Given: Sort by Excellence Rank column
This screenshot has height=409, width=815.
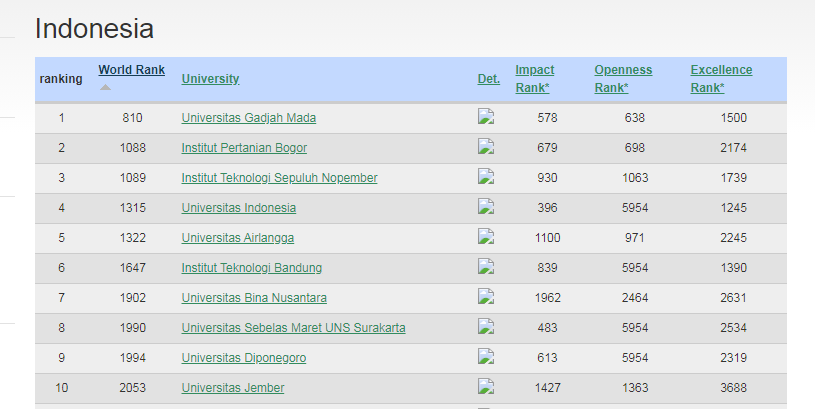Looking at the screenshot, I should pyautogui.click(x=721, y=78).
